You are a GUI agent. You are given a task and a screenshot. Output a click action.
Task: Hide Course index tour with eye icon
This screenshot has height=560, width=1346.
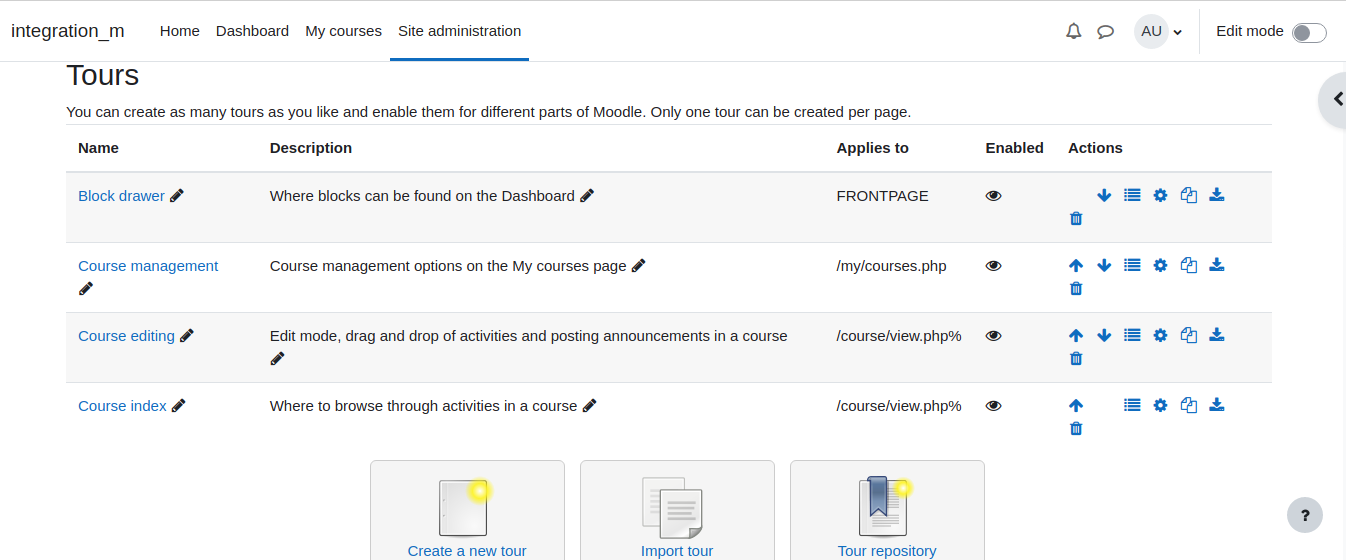tap(993, 406)
